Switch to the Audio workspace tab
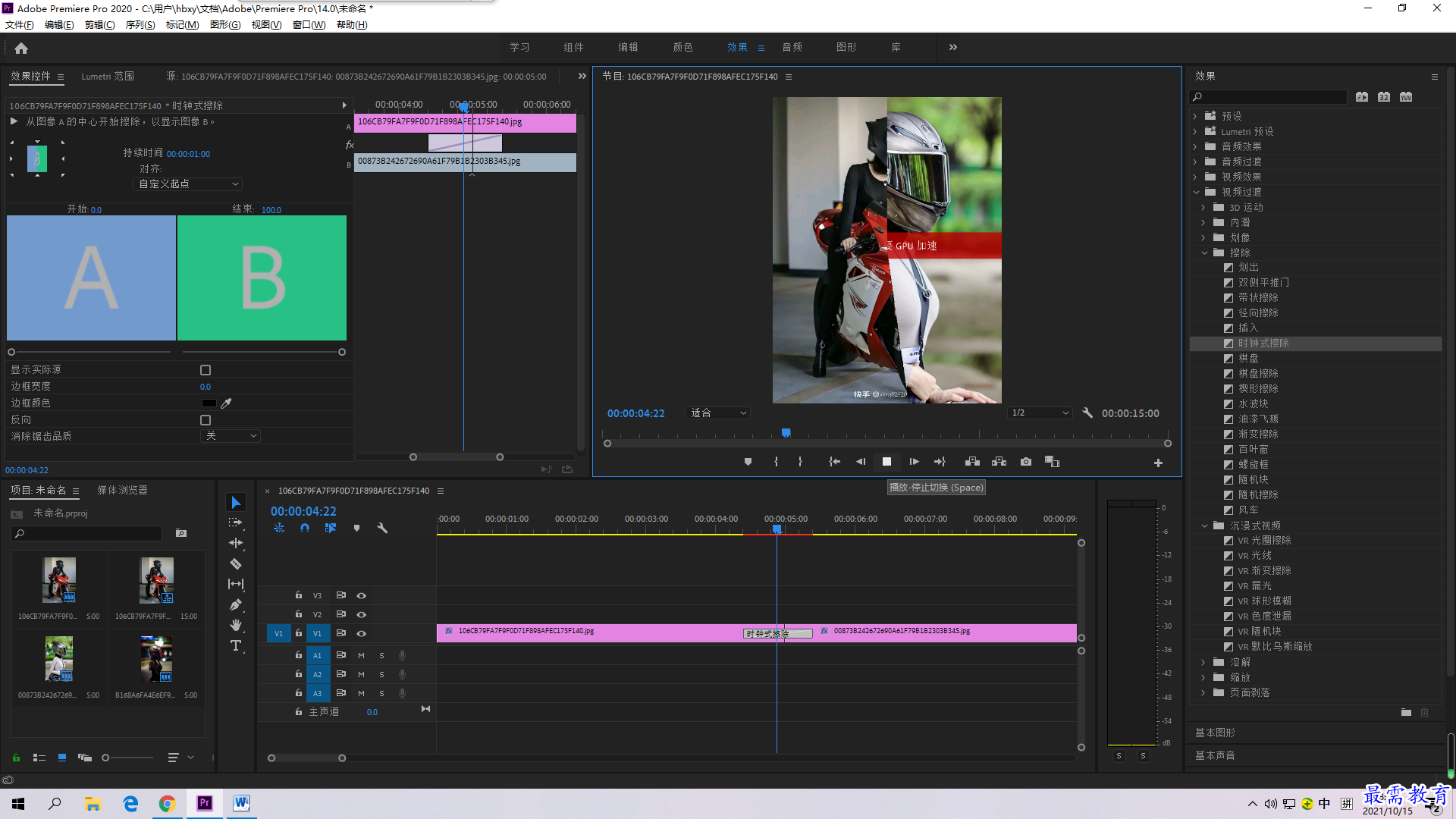The image size is (1456, 819). (x=792, y=48)
